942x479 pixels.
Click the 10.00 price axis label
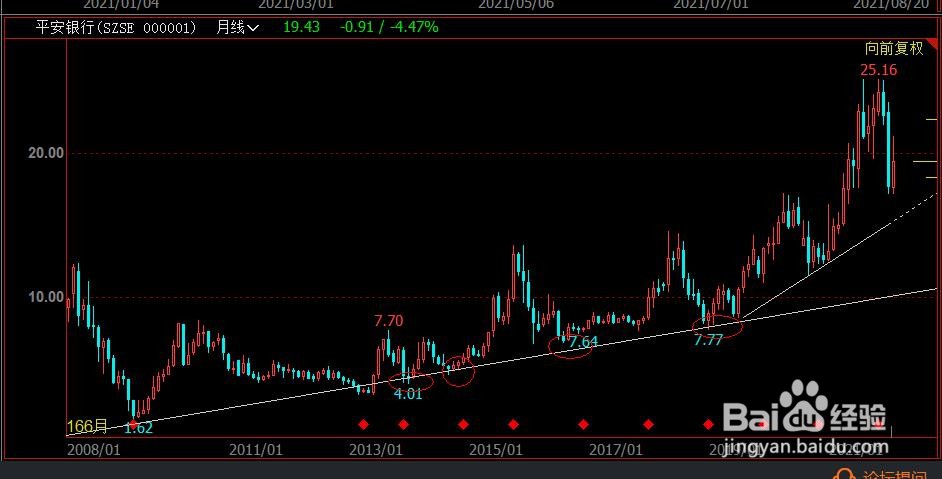coord(46,297)
